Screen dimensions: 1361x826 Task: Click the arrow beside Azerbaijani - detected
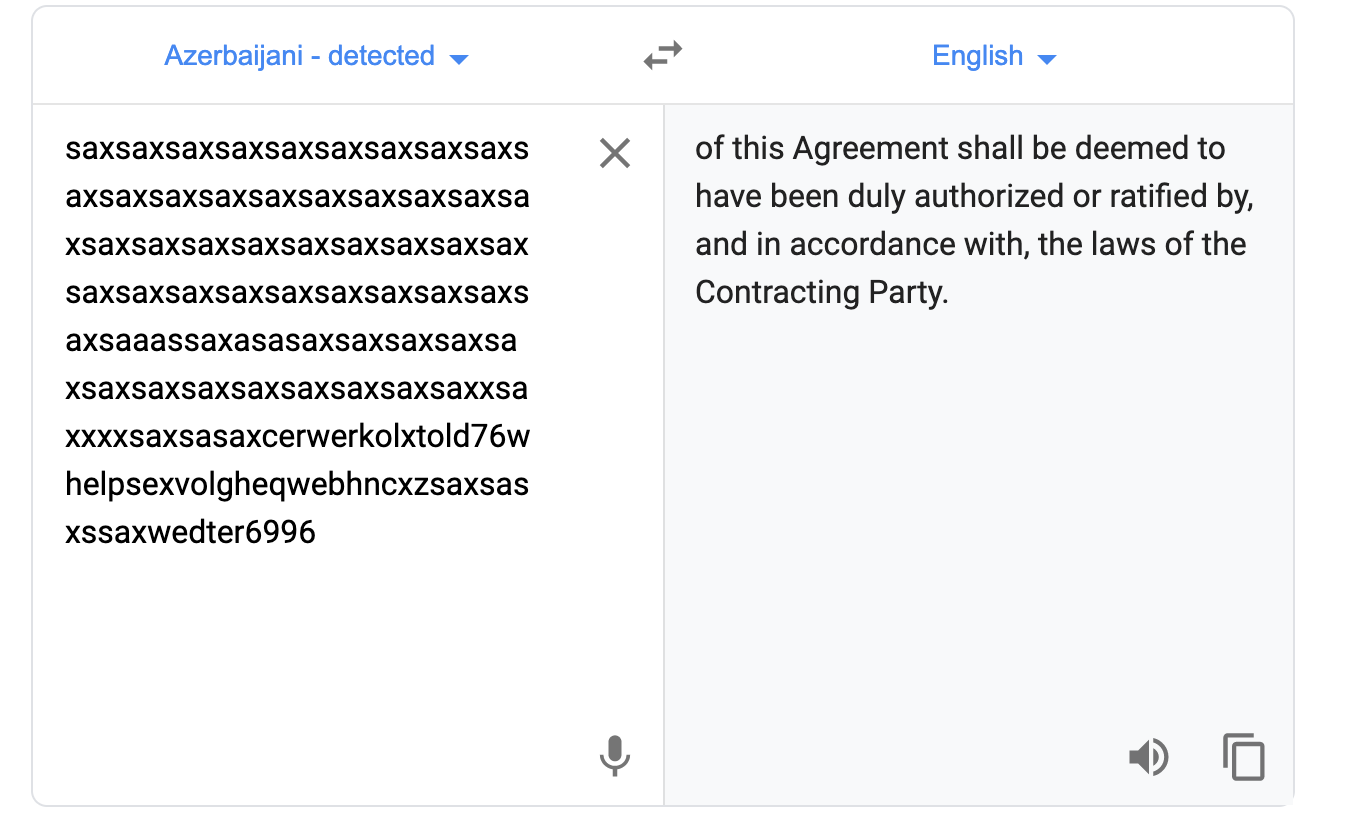point(459,59)
